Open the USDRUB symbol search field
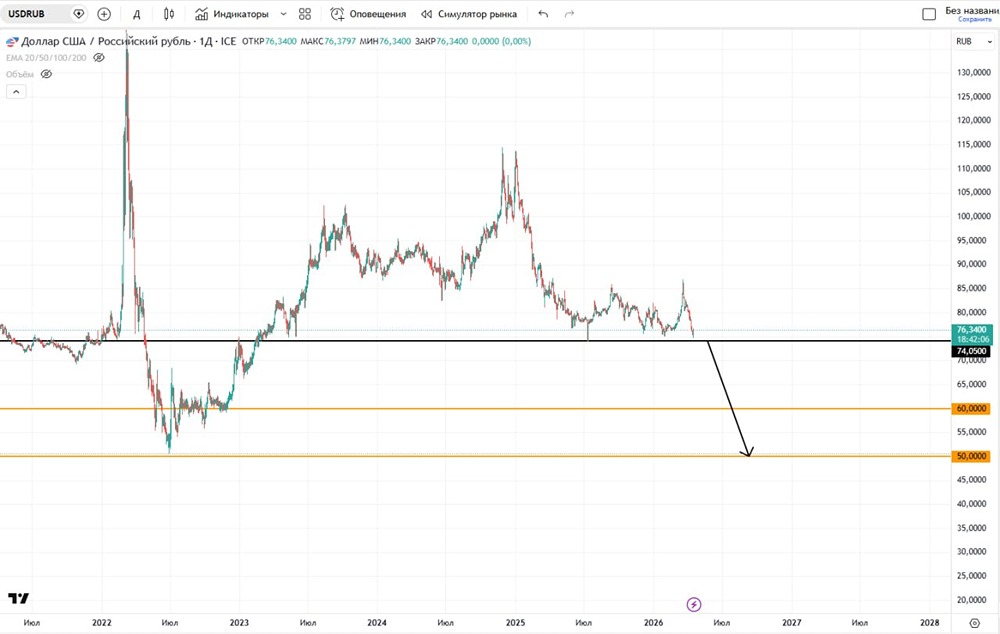This screenshot has height=634, width=1000. coord(35,13)
